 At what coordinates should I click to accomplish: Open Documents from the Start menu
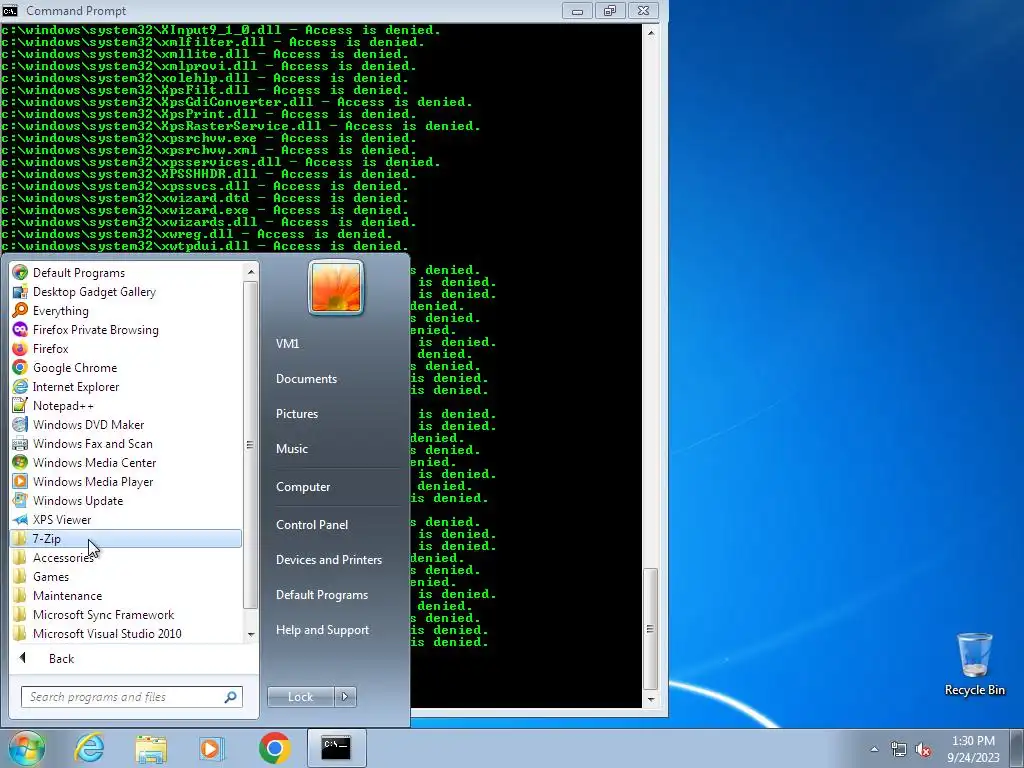306,379
